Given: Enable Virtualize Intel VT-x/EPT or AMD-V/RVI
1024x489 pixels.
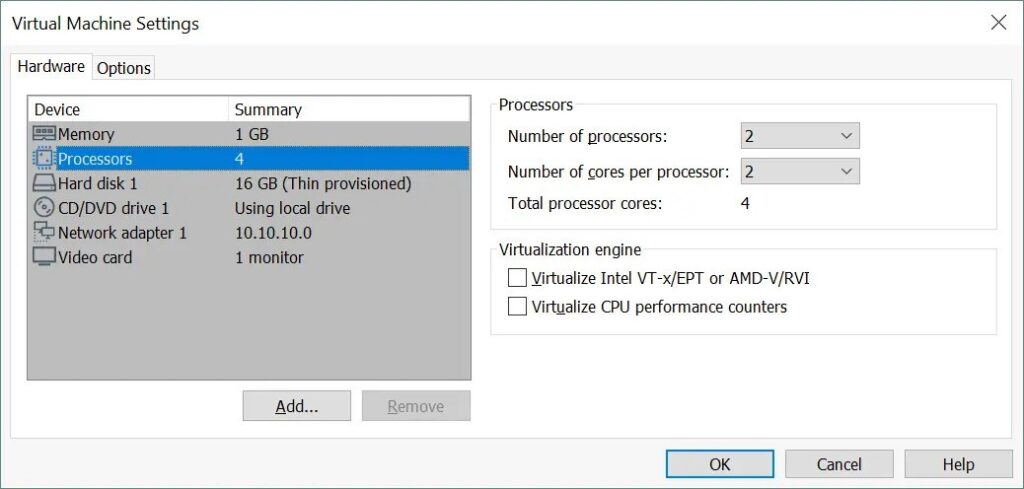Looking at the screenshot, I should point(517,278).
